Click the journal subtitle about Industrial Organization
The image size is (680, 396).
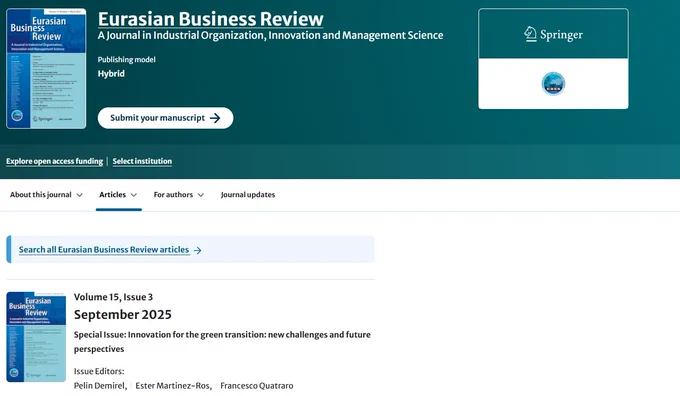(270, 35)
